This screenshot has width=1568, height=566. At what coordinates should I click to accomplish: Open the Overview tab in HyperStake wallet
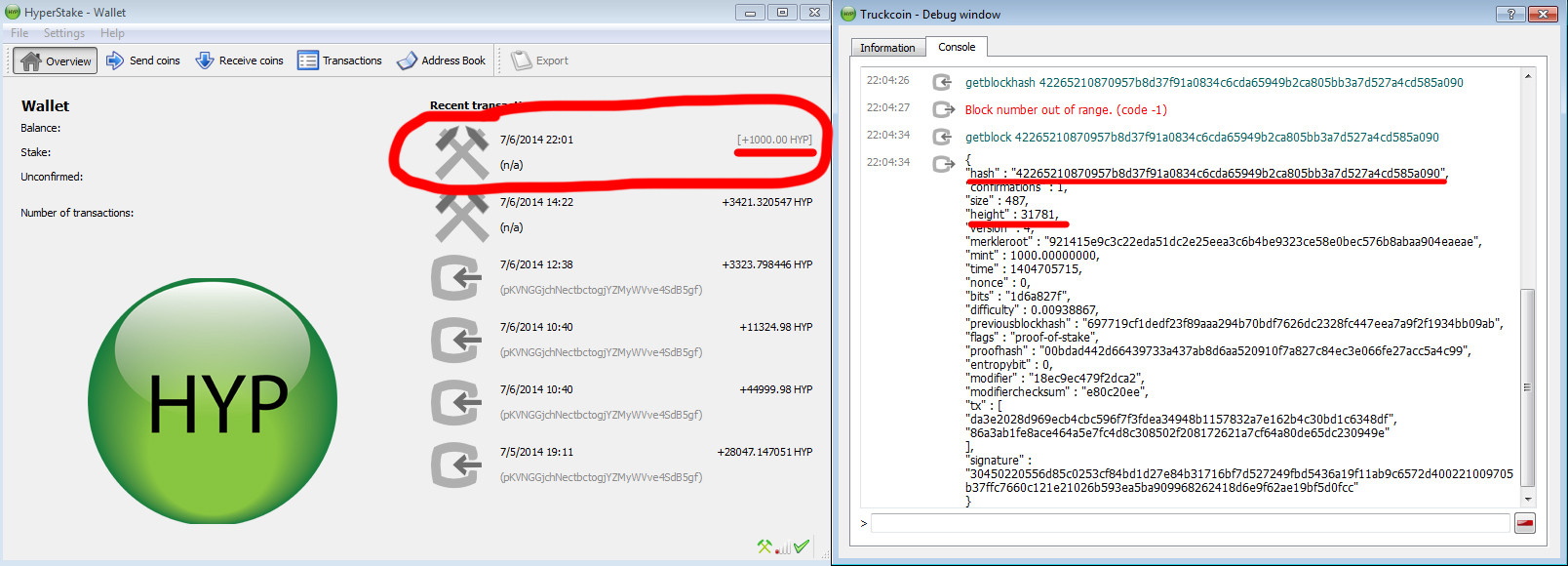point(56,61)
